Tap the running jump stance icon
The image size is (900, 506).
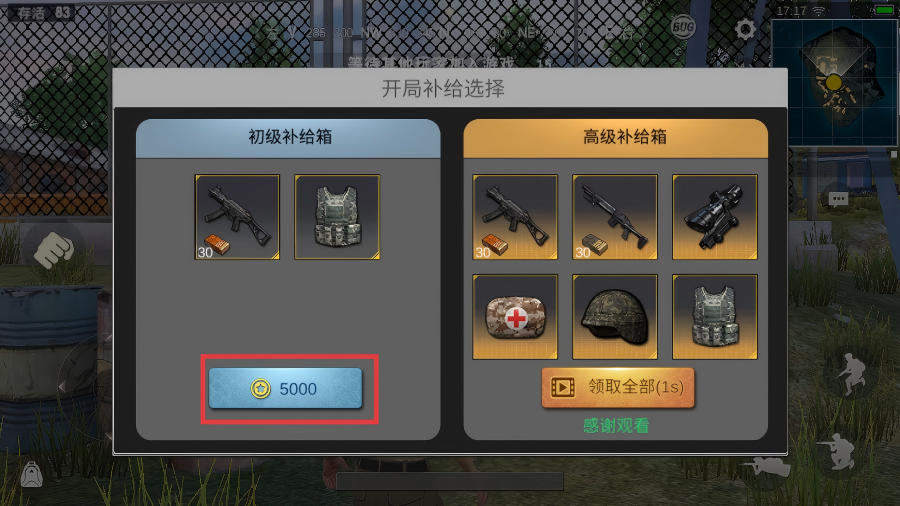click(851, 374)
